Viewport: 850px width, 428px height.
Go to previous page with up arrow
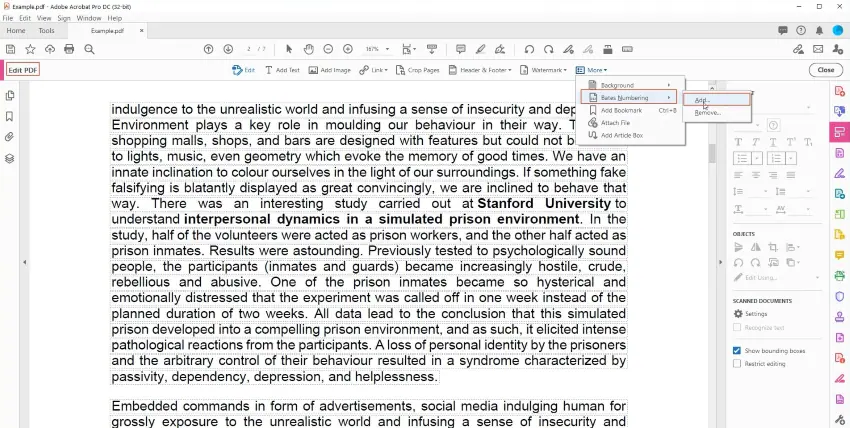pyautogui.click(x=208, y=49)
